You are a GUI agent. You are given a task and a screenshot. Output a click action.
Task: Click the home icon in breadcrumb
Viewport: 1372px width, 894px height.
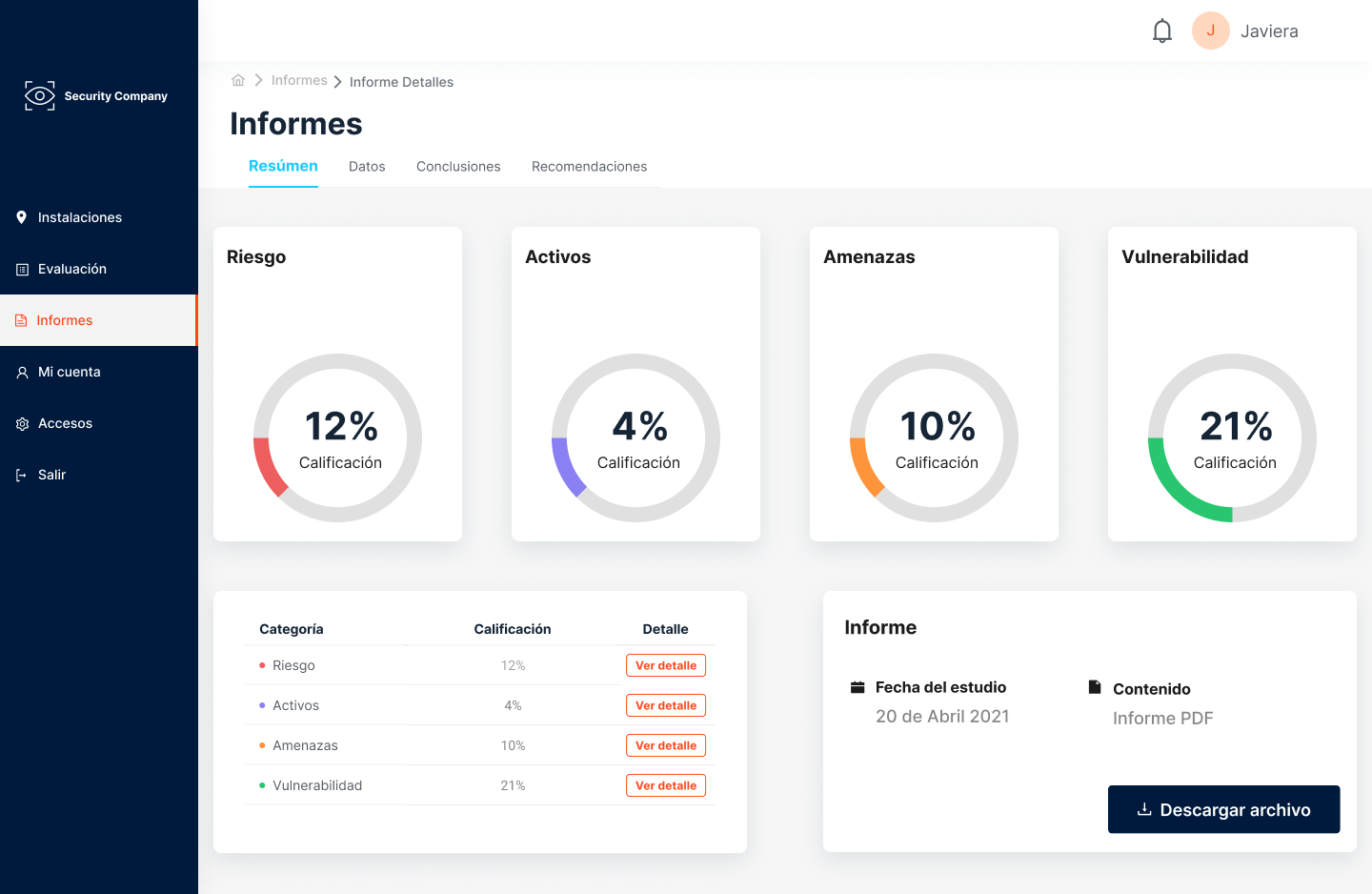(238, 80)
